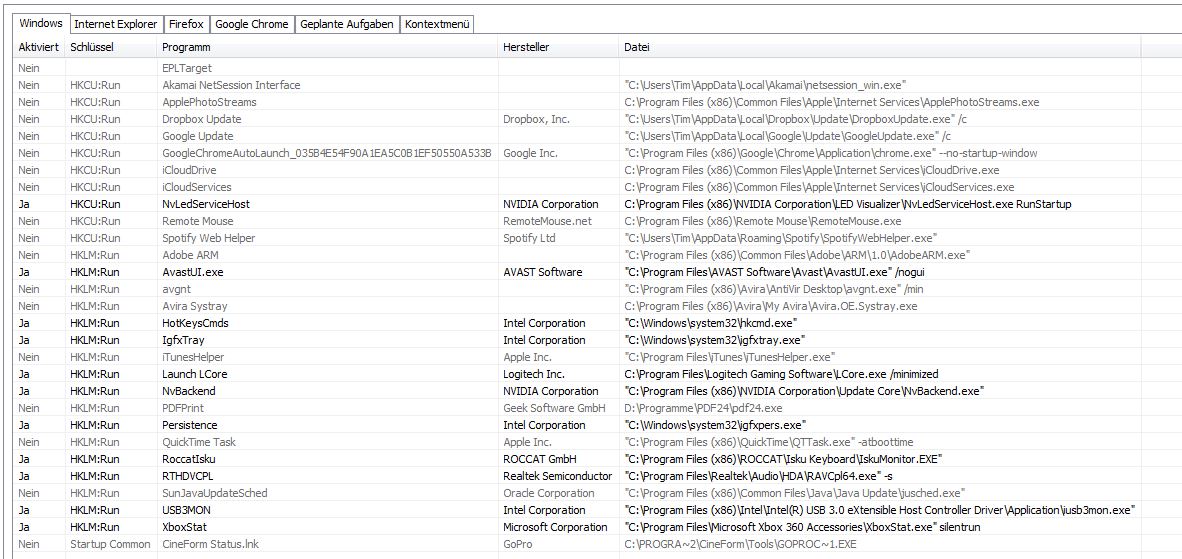Screen dimensions: 1182x559
Task: Click Logitech Inc. manufacturer cell
Action: 534,374
